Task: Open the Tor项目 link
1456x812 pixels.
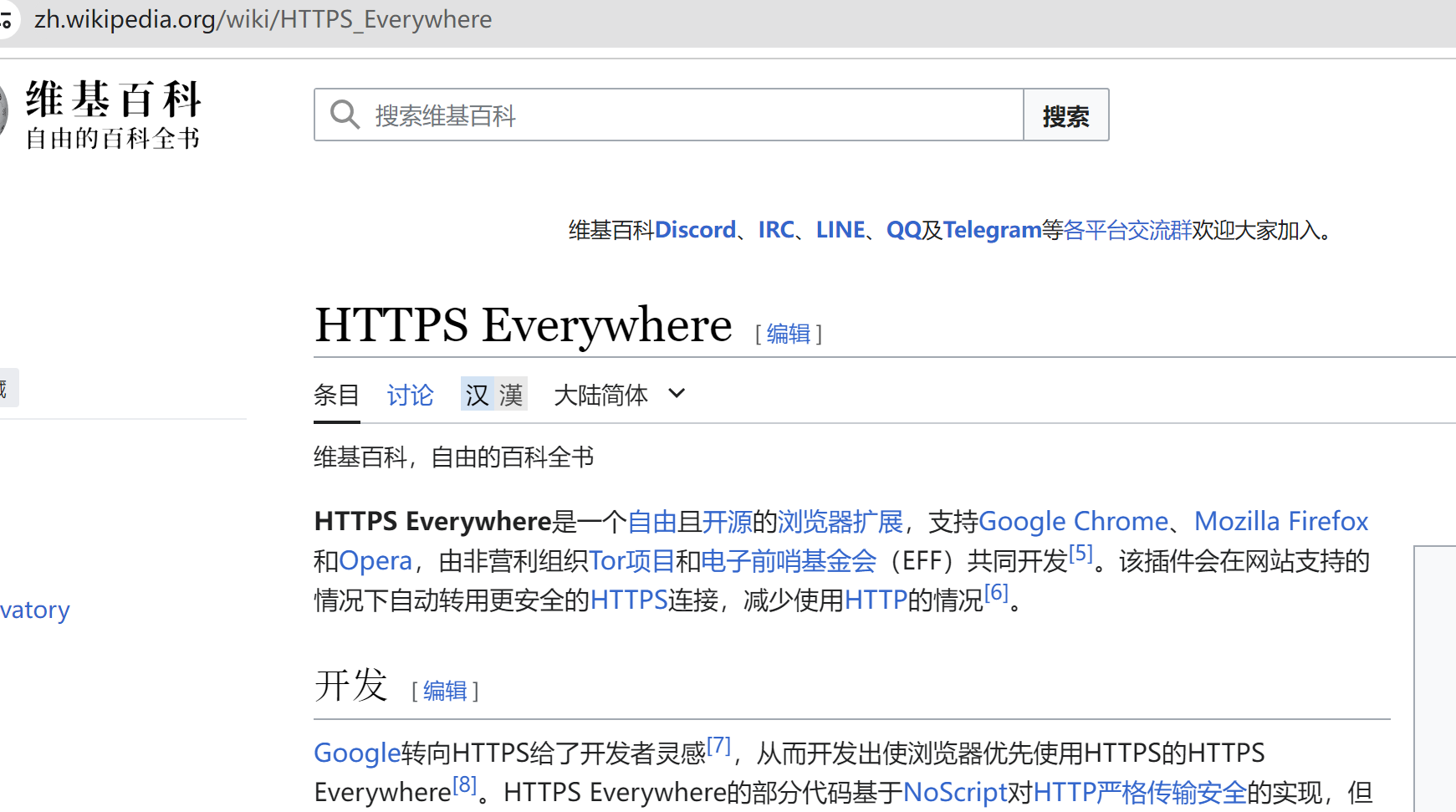Action: 631,560
